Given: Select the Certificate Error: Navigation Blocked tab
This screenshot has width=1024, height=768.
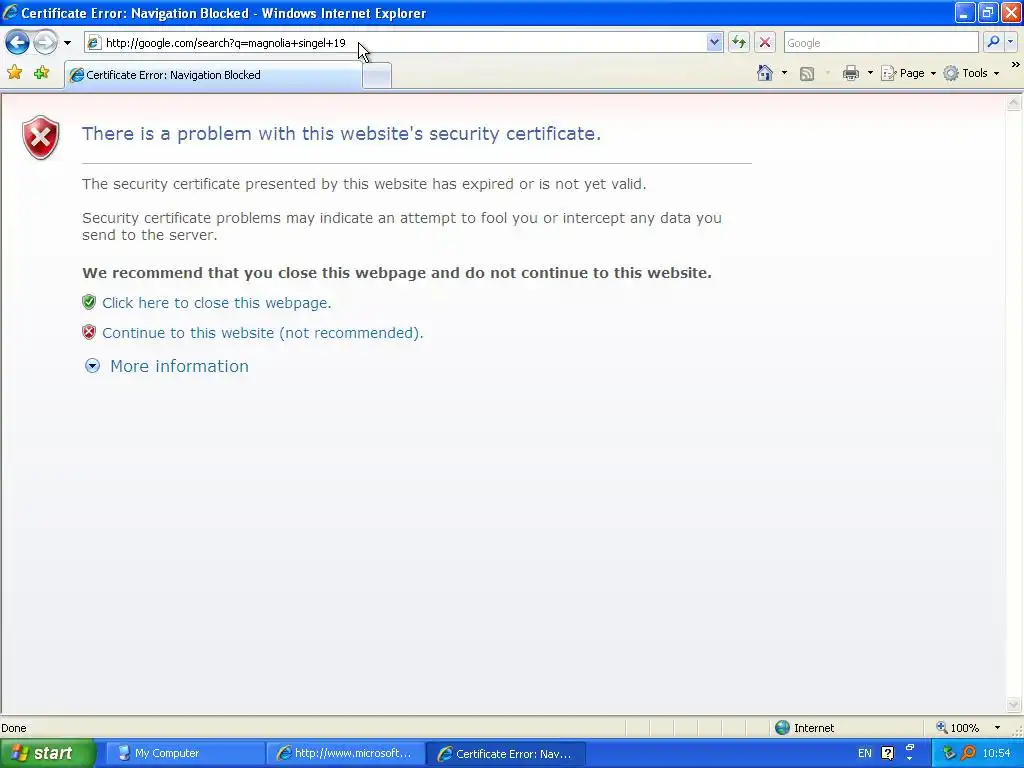Looking at the screenshot, I should coord(213,75).
